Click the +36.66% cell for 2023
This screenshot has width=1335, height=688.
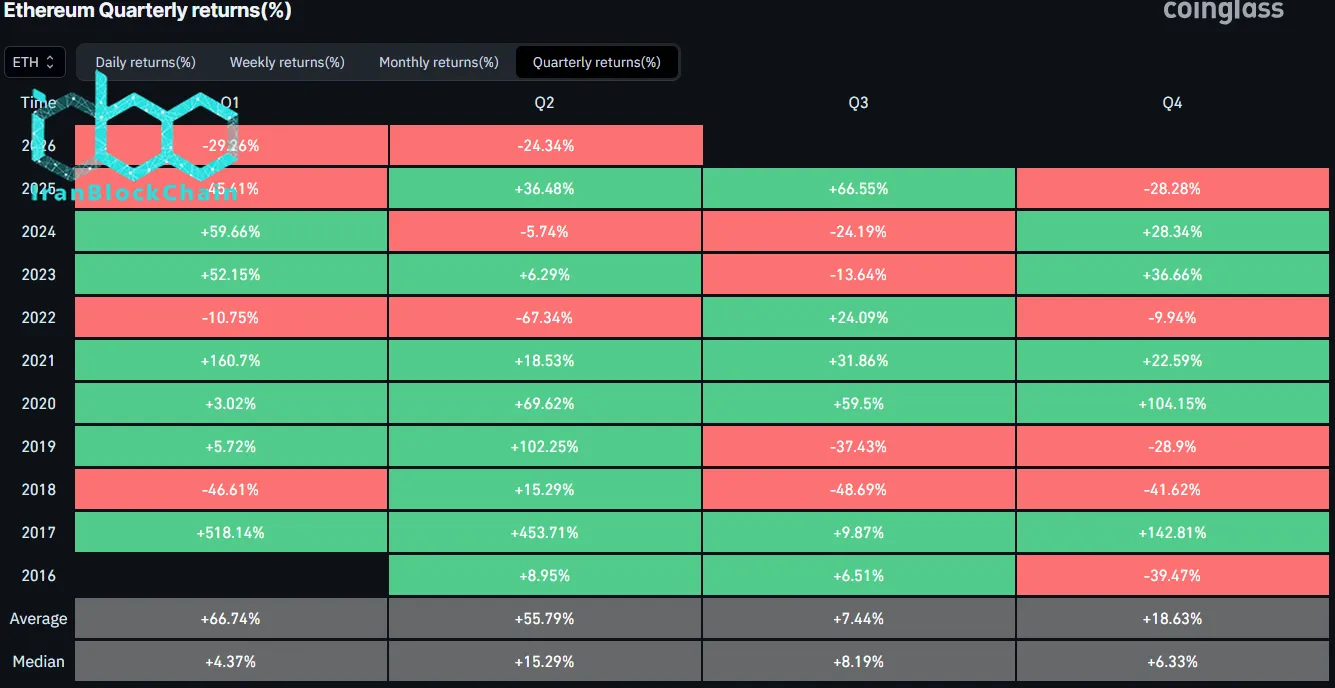point(1173,274)
